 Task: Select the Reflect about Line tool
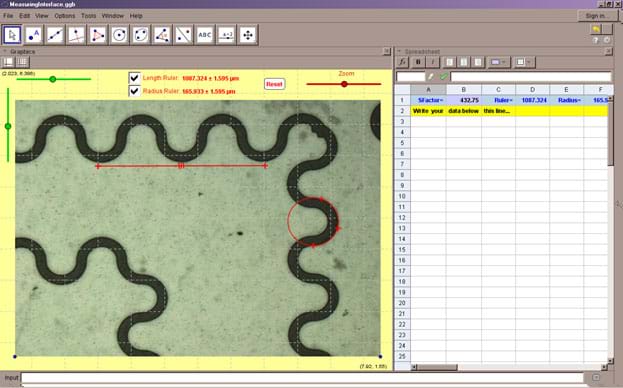coord(184,35)
